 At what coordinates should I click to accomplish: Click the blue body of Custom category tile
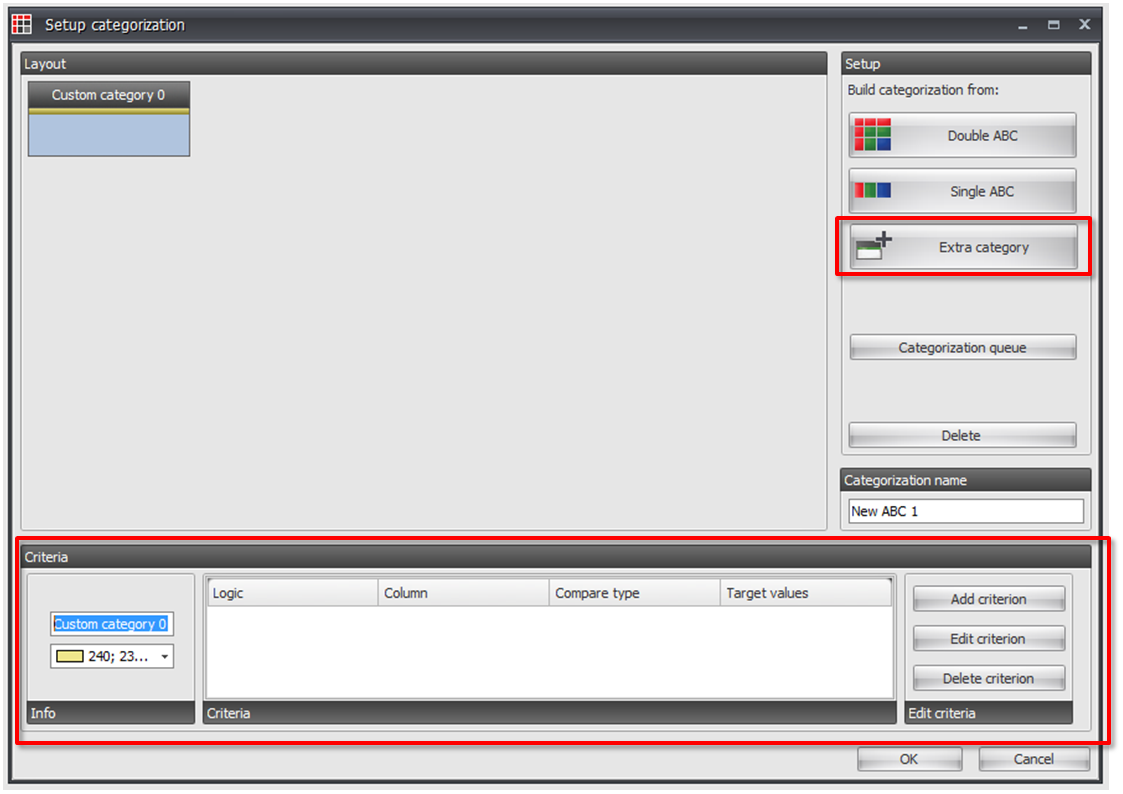pos(109,135)
